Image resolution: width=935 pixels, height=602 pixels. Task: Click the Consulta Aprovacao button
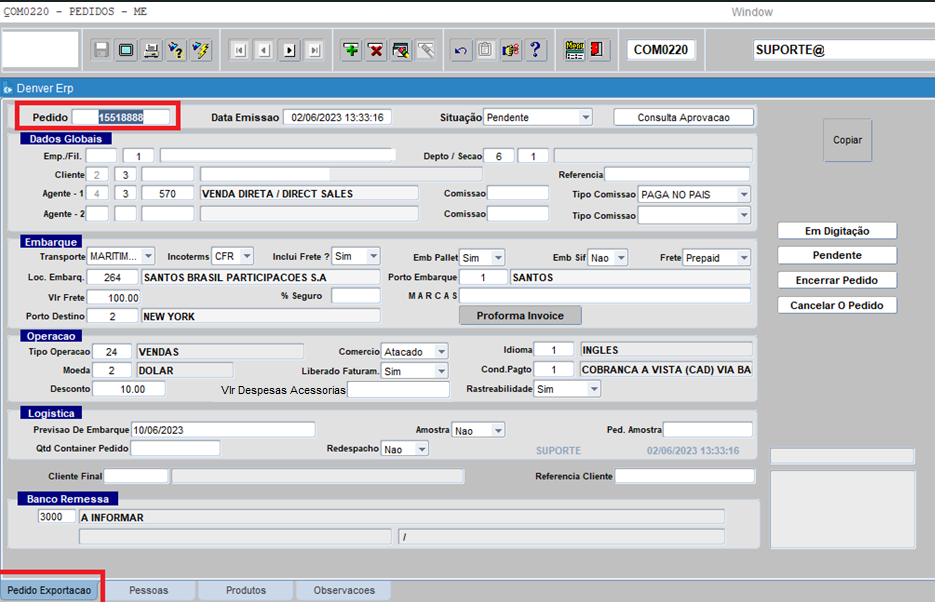(683, 117)
